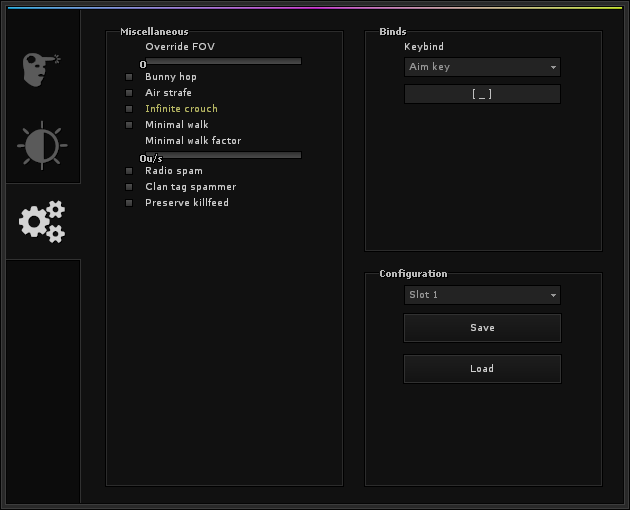Enable the Bunny hop checkbox
This screenshot has width=630, height=510.
point(129,77)
